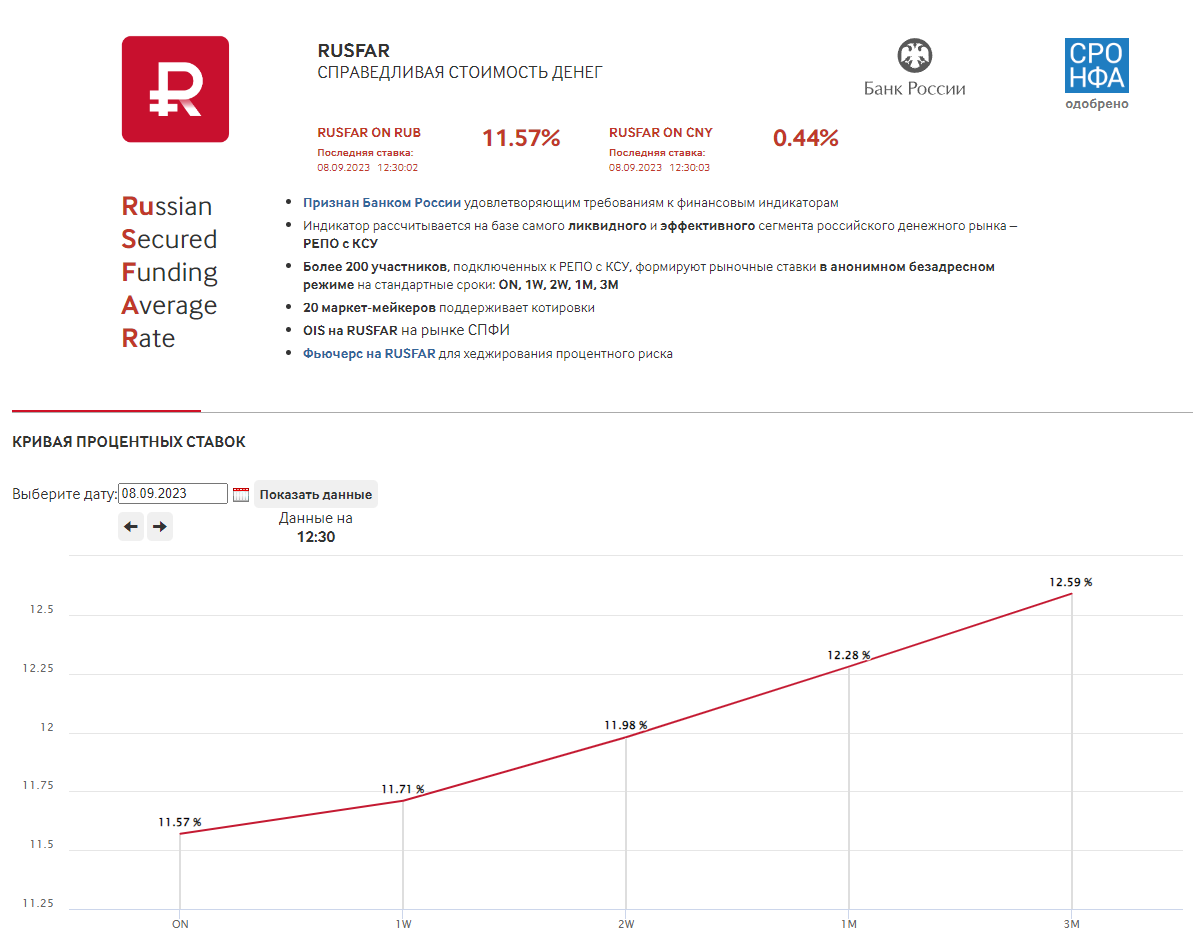
Task: Click the ON x-axis label
Action: coord(180,924)
